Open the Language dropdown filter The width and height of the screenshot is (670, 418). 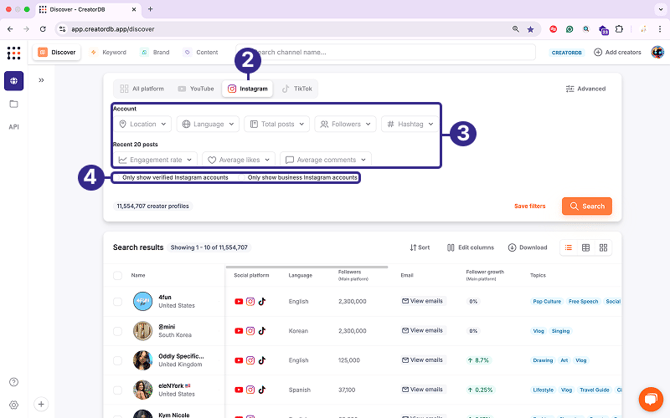[x=208, y=124]
